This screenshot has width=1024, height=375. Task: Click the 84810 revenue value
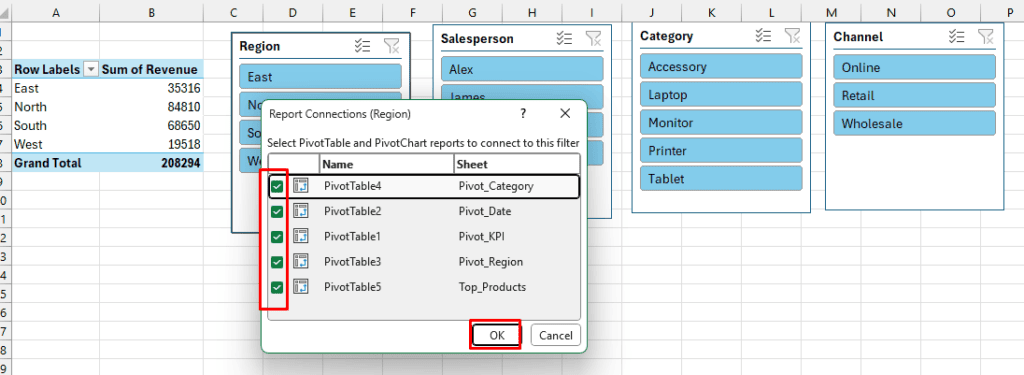tap(184, 107)
